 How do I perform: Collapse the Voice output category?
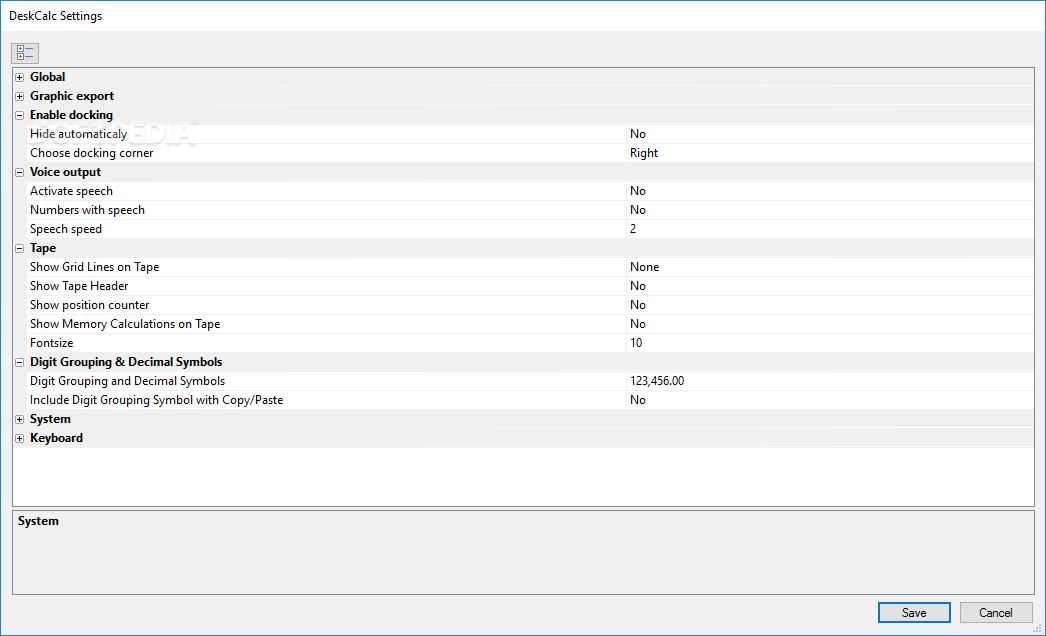19,172
